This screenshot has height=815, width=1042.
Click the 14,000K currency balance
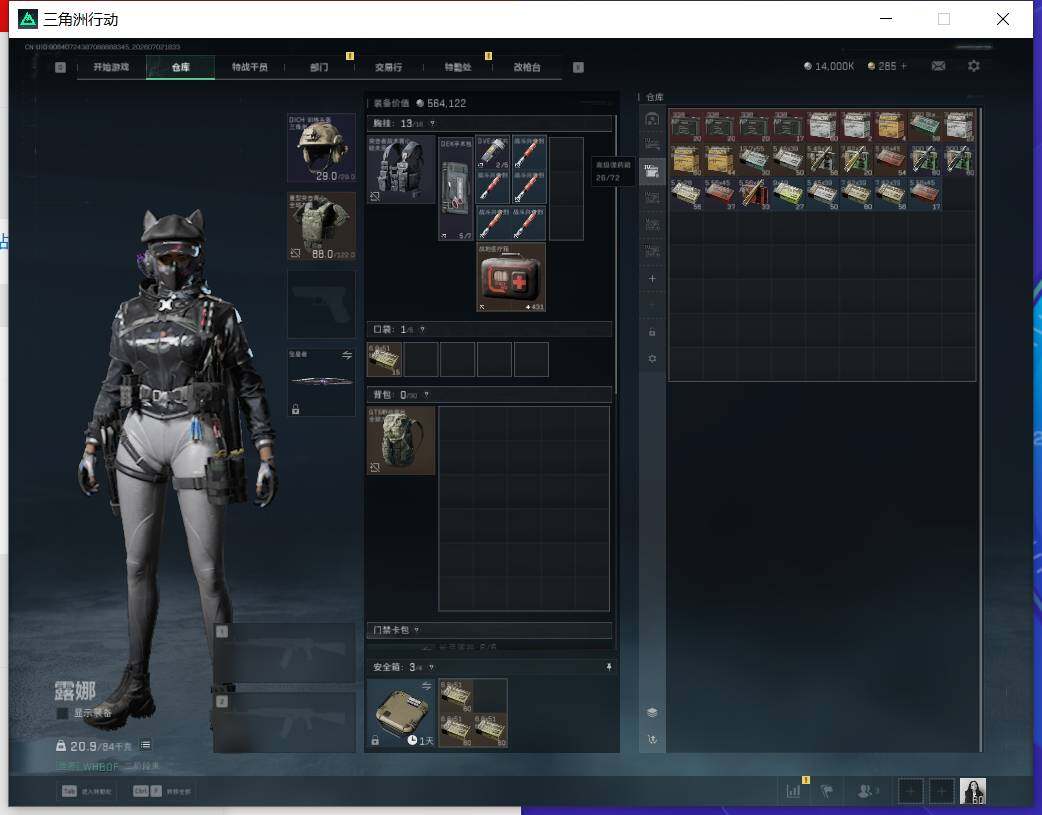(x=829, y=66)
